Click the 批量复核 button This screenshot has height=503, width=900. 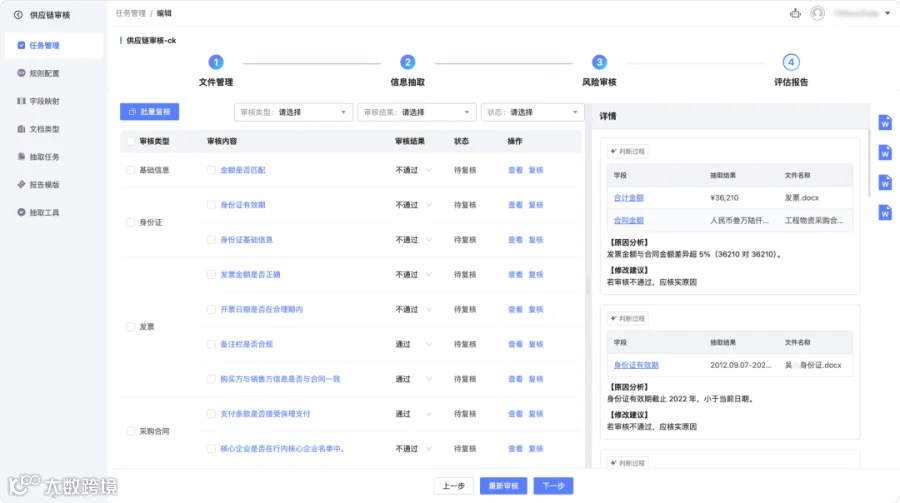149,112
